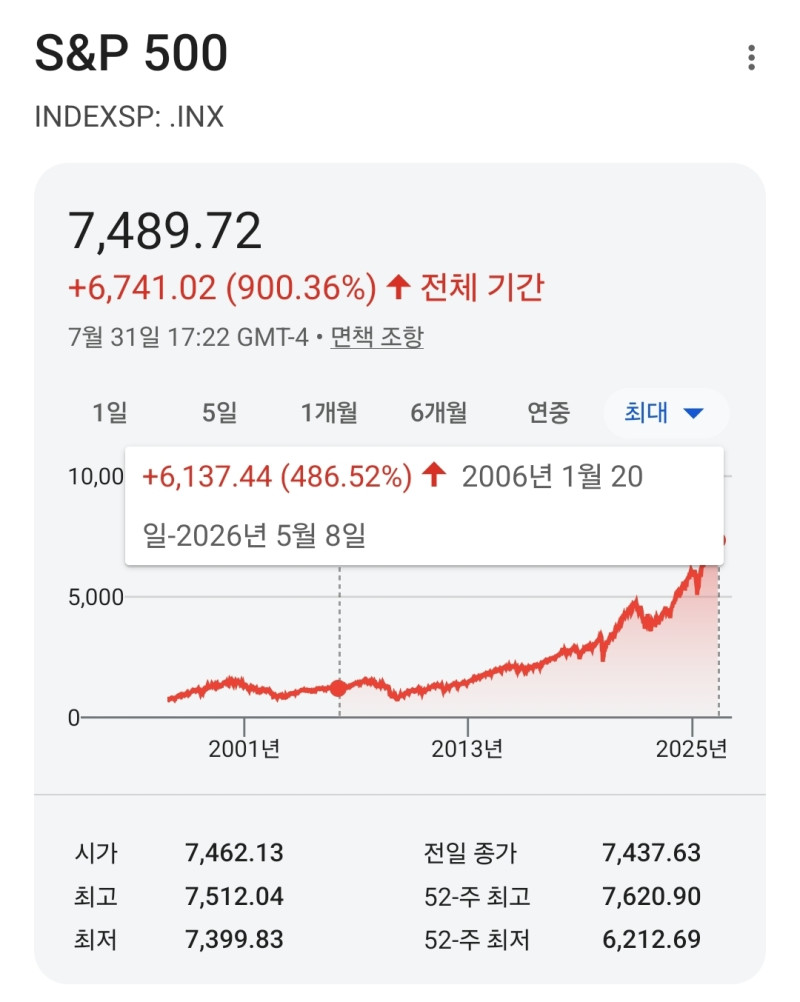The image size is (800, 1002).
Task: Select the 1일 time range tab
Action: click(x=110, y=413)
